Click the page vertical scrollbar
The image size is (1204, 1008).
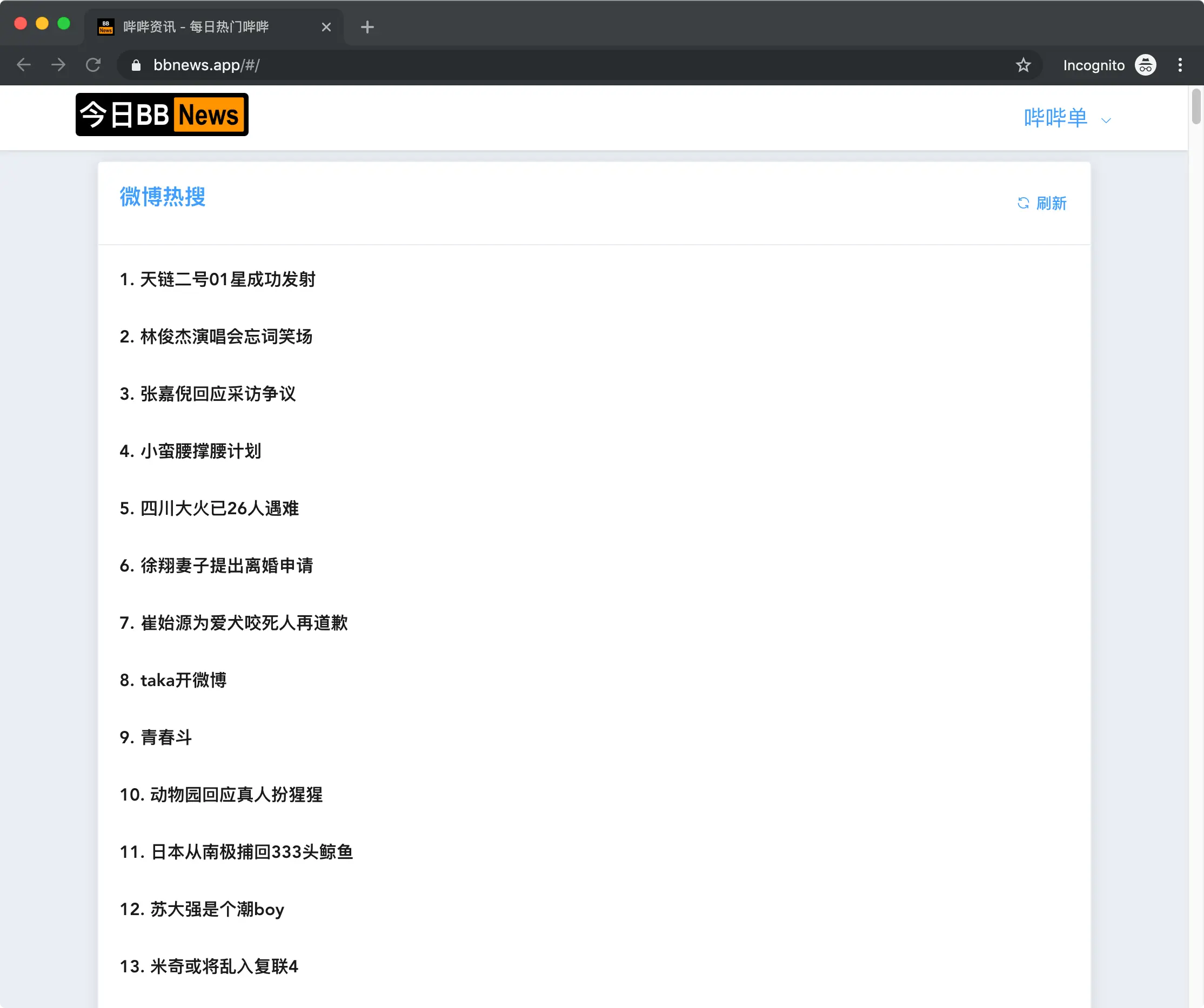pos(1195,106)
